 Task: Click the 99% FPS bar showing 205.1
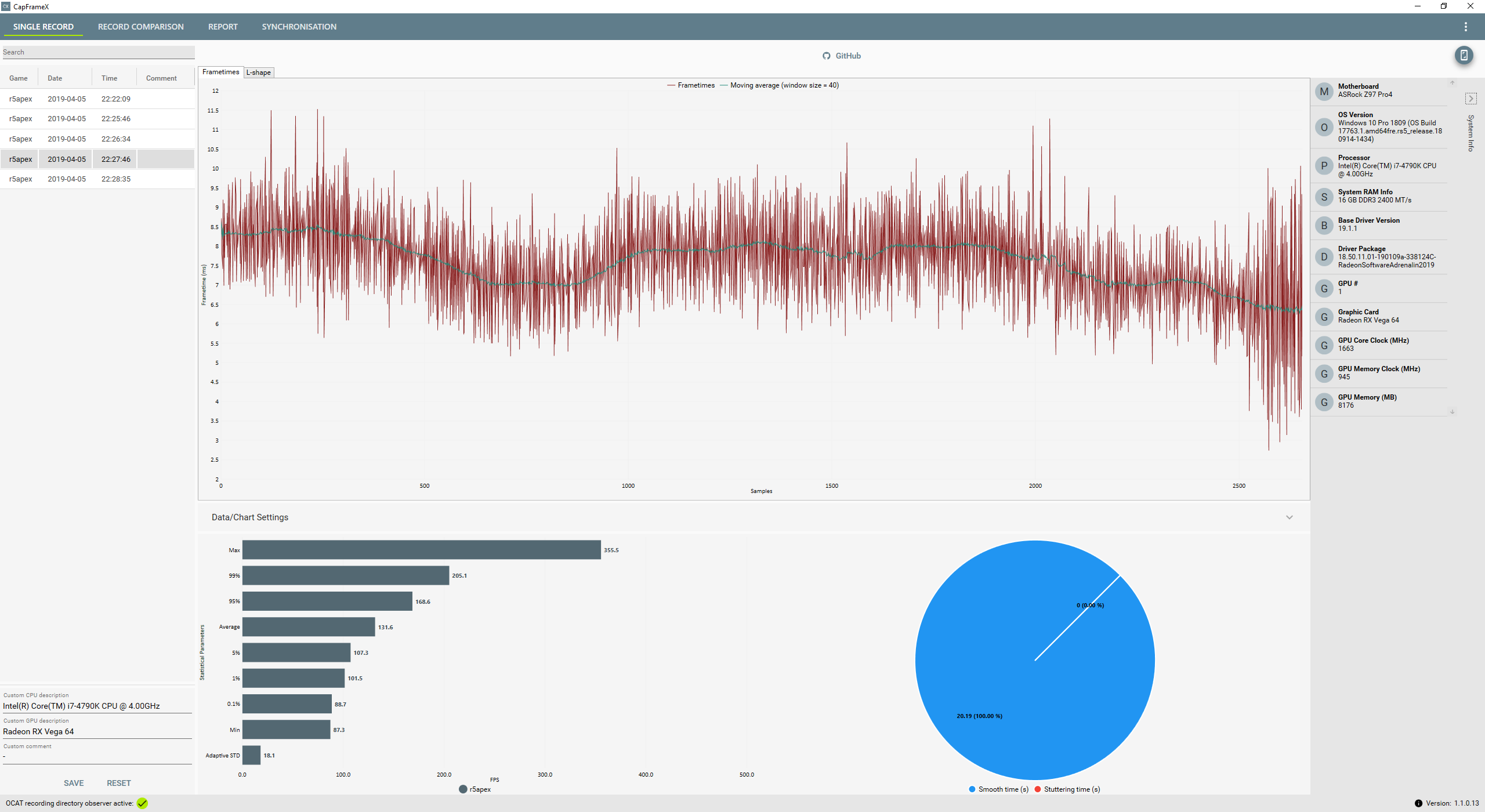[346, 575]
